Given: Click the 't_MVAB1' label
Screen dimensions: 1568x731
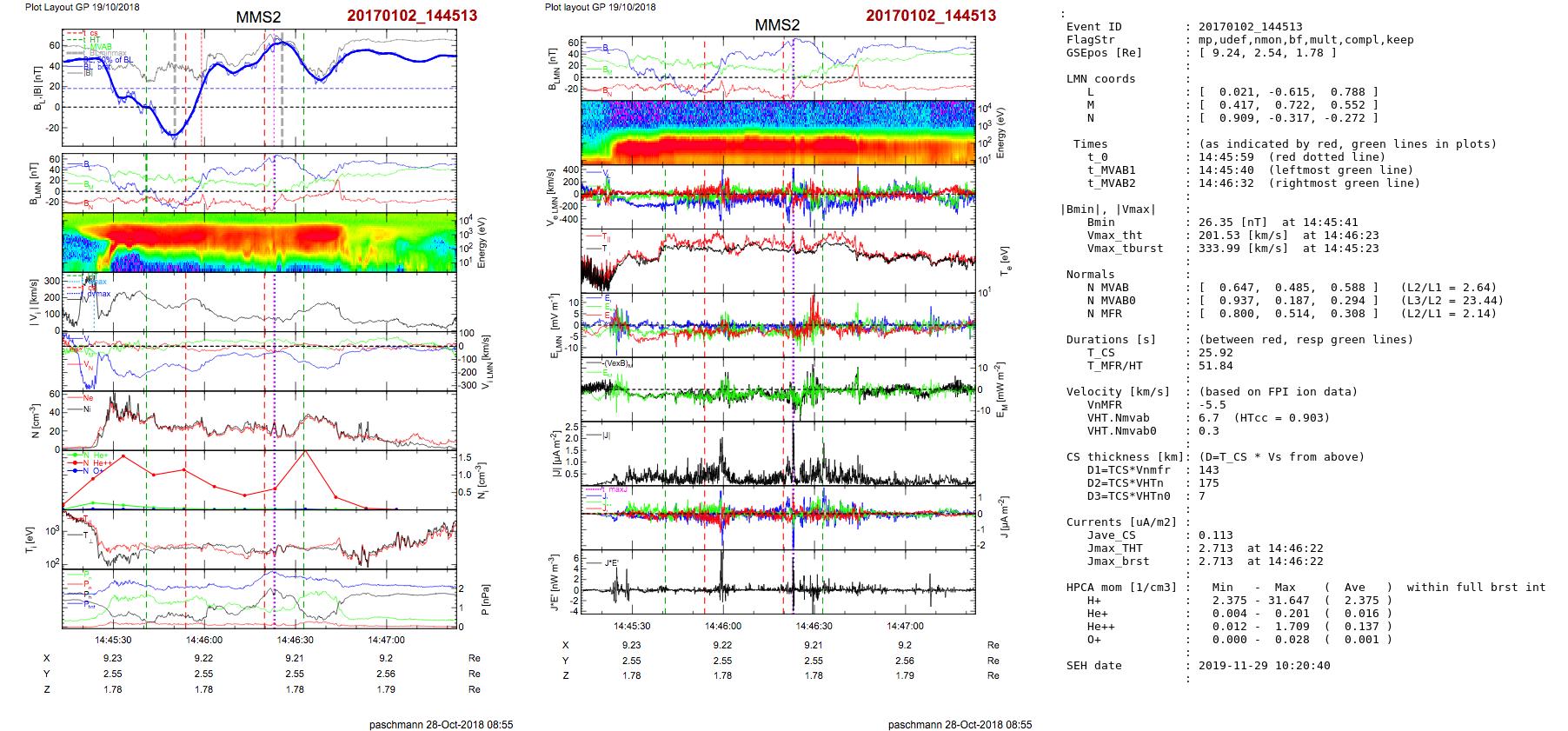Looking at the screenshot, I should coord(1111,170).
